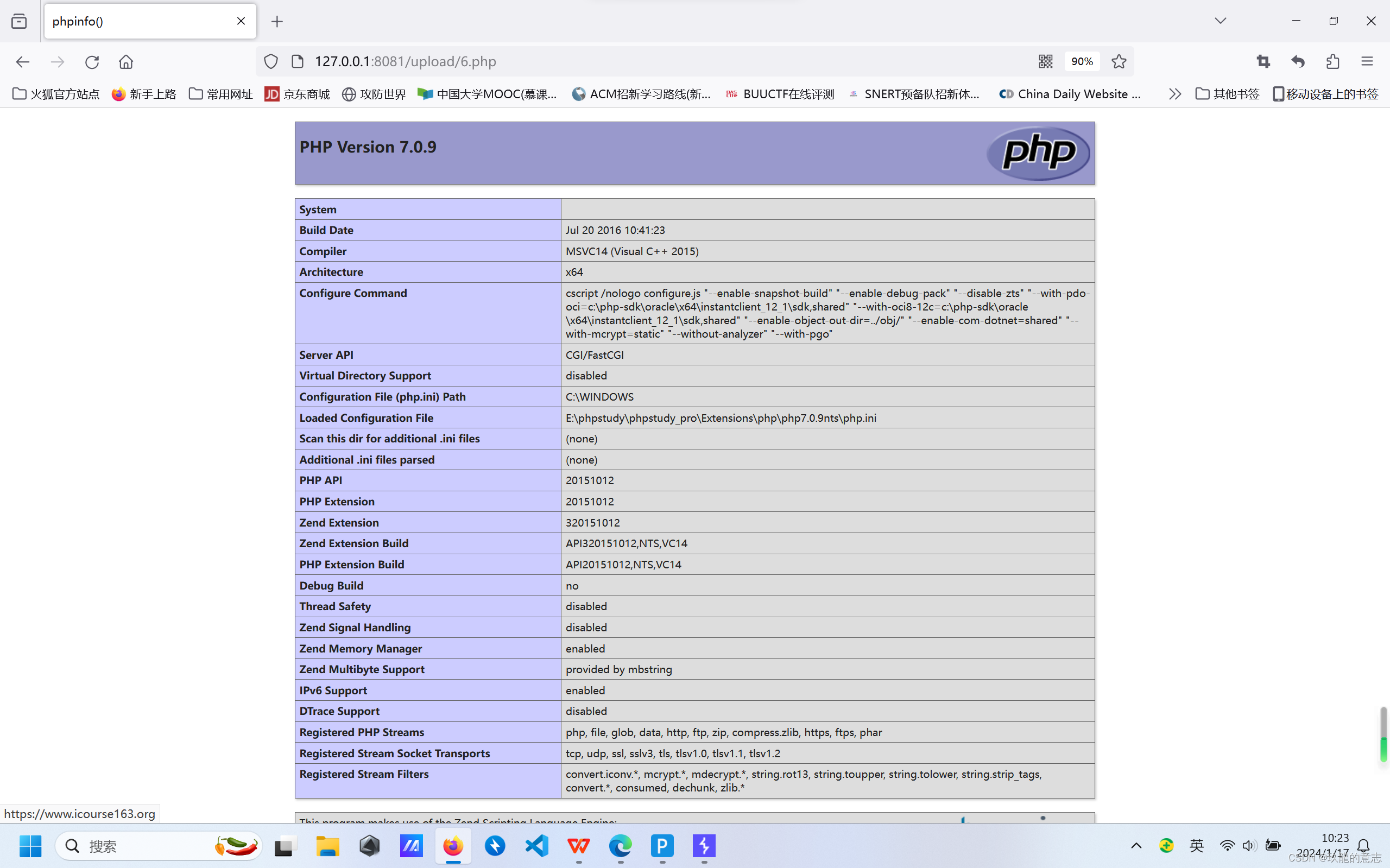Image resolution: width=1390 pixels, height=868 pixels.
Task: Open task view from the taskbar
Action: tap(286, 846)
